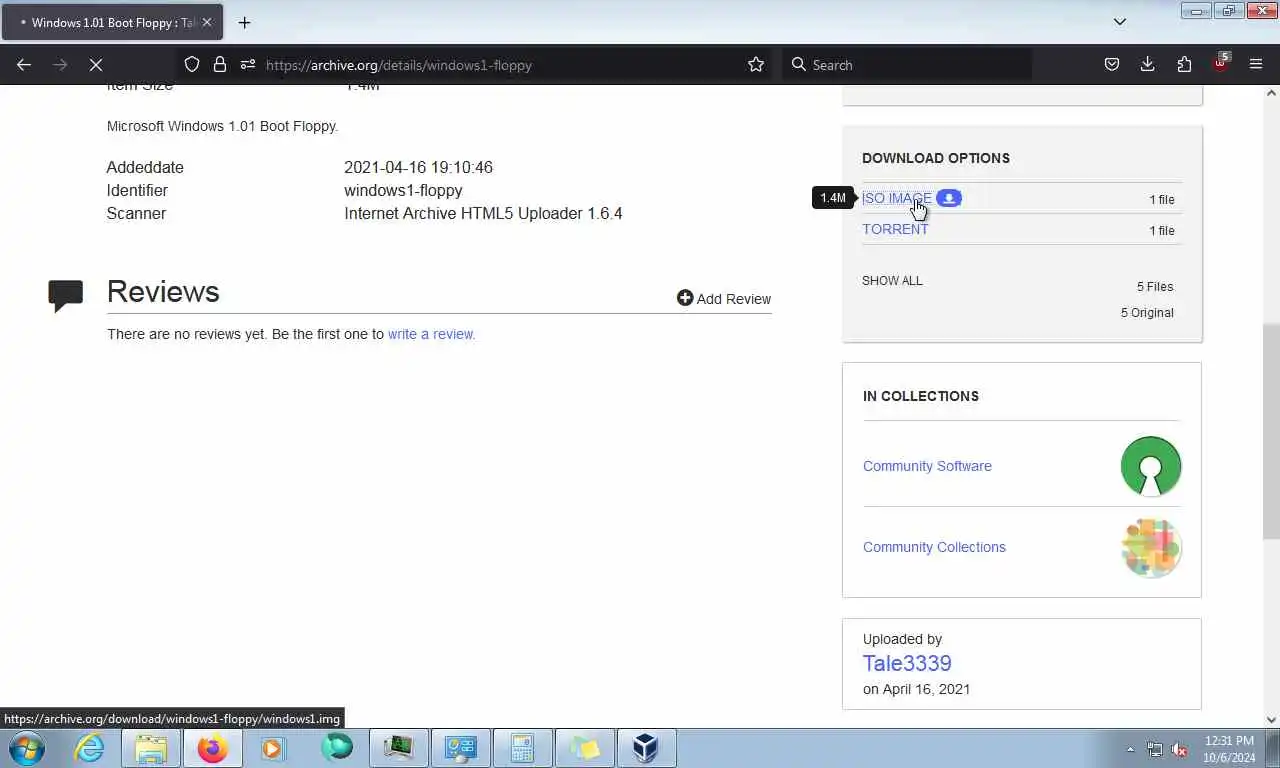This screenshot has width=1280, height=768.
Task: Click Internet Archive HTML5 Uploader 1.6.4 text
Action: coord(483,213)
